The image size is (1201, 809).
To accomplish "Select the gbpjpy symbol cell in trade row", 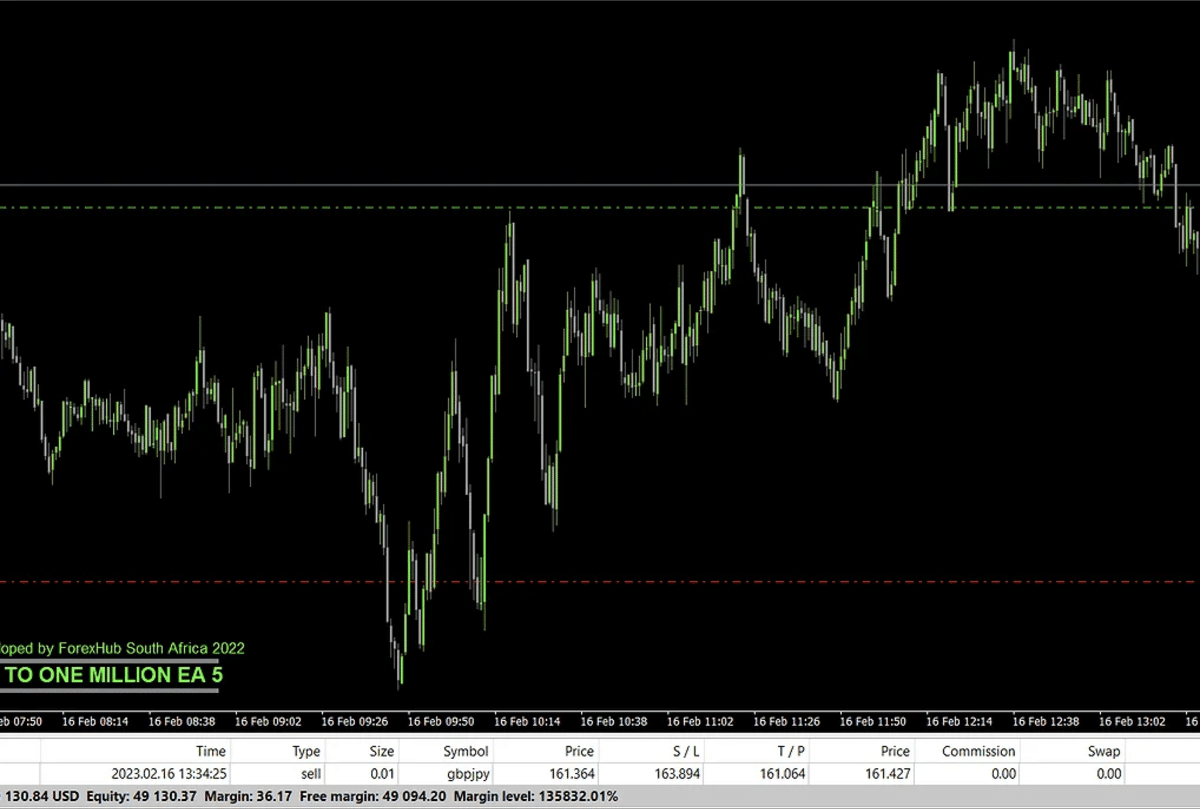I will [466, 773].
